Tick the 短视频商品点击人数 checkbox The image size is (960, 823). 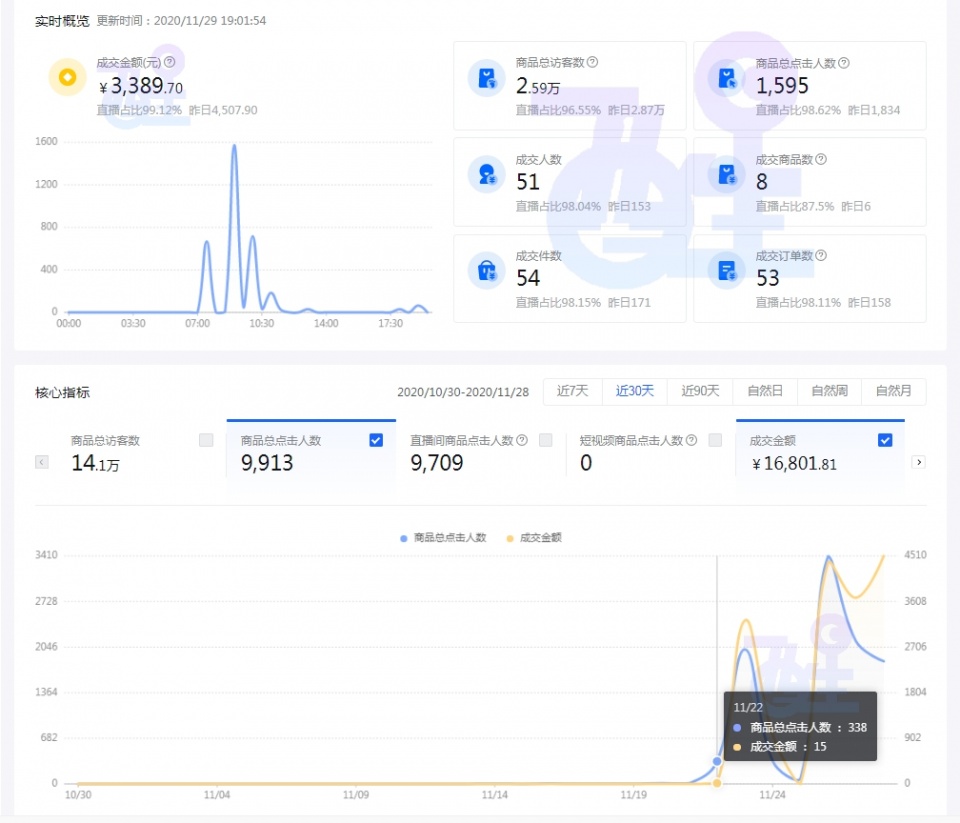(715, 440)
